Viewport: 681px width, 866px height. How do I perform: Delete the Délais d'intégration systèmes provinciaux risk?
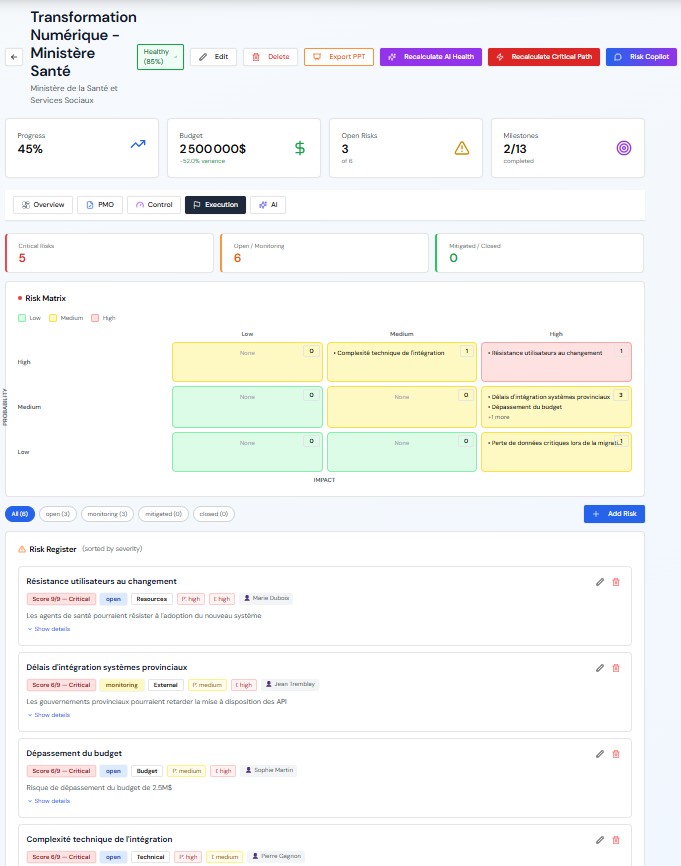pyautogui.click(x=616, y=668)
